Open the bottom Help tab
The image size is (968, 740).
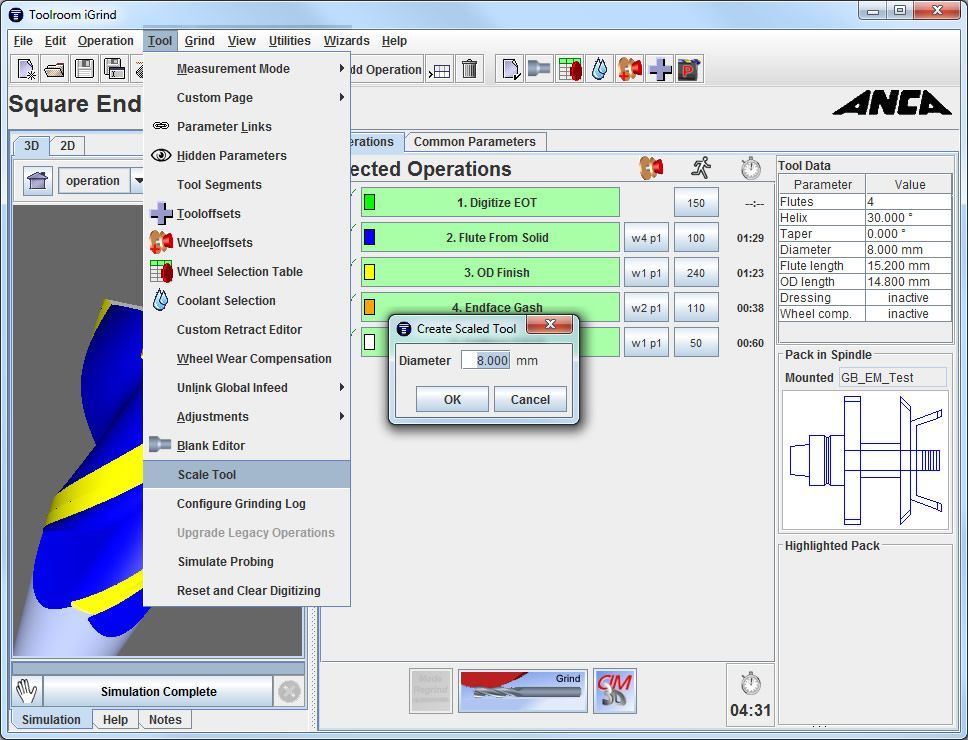tap(115, 720)
